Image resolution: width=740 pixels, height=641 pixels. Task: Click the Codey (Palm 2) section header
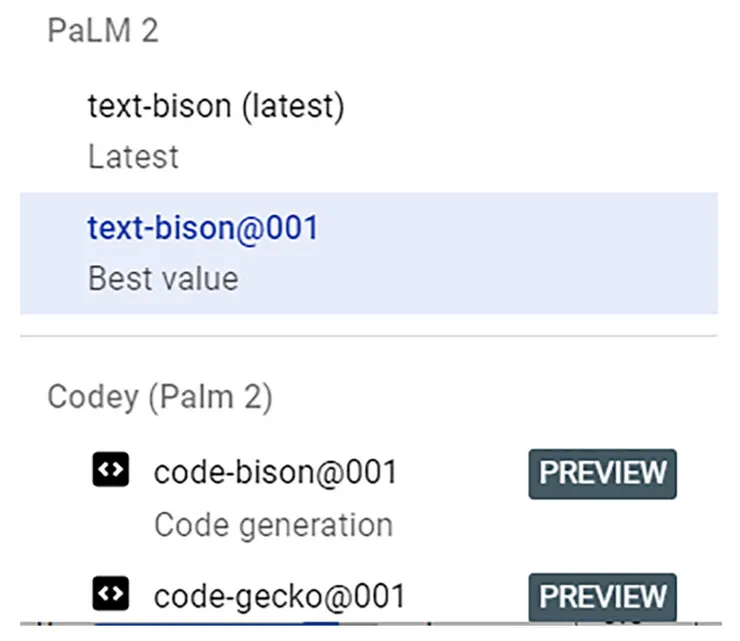click(x=160, y=397)
